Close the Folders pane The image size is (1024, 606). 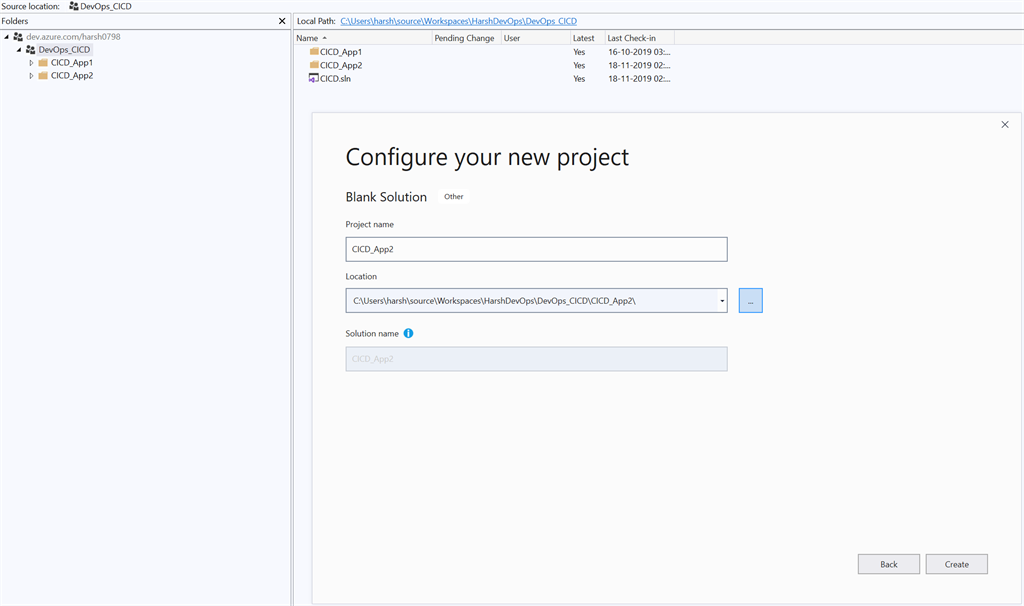(282, 20)
